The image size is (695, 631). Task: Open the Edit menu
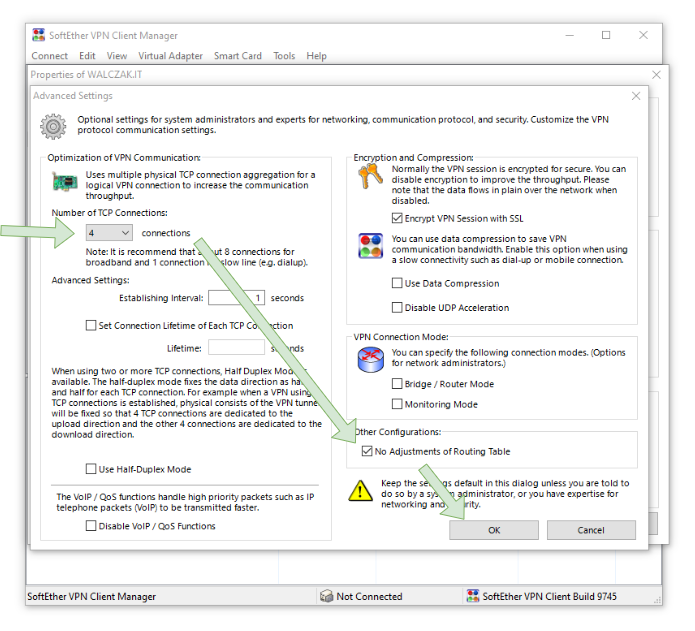(87, 56)
